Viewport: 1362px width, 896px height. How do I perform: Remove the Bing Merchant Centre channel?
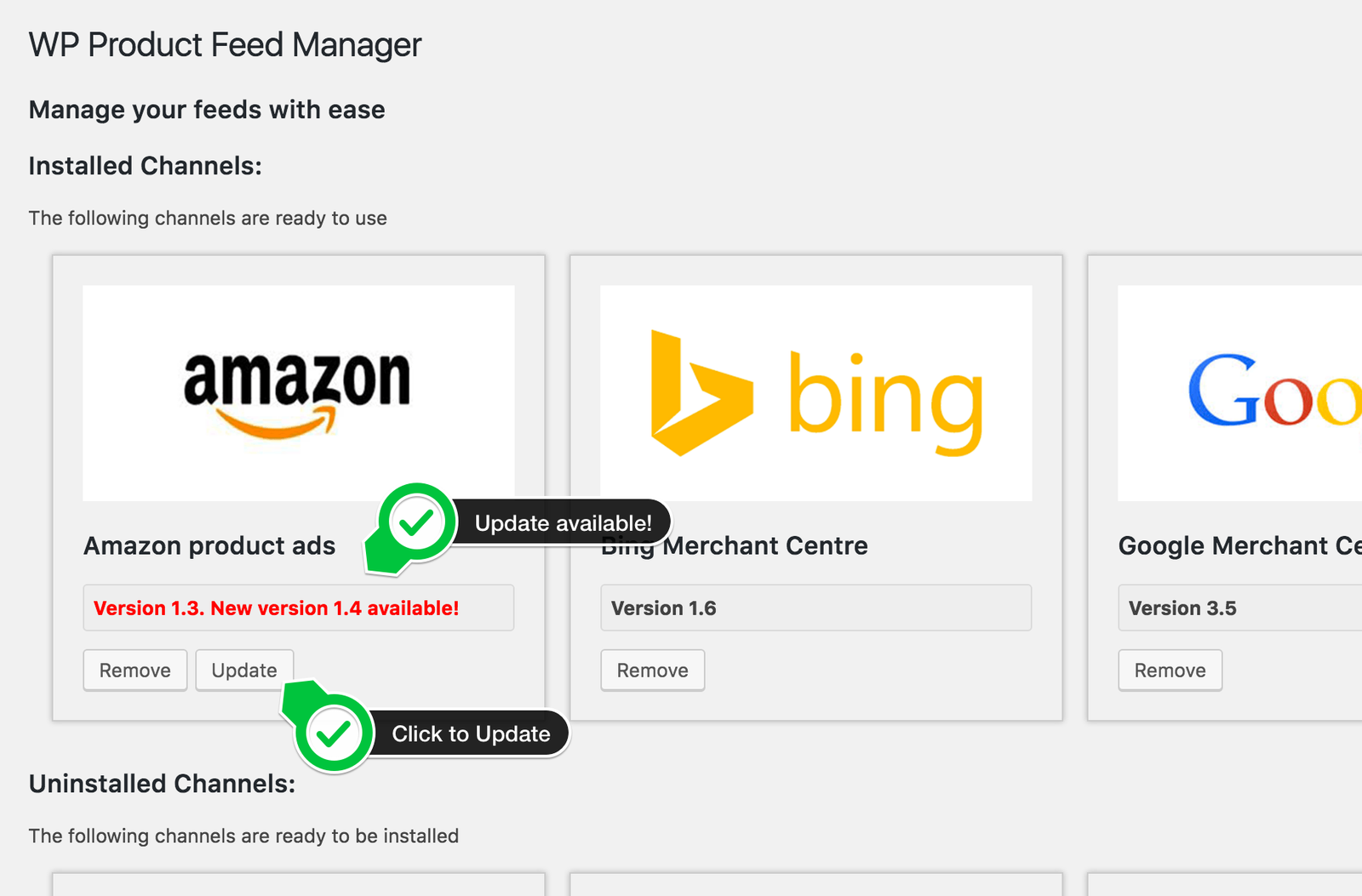point(652,671)
